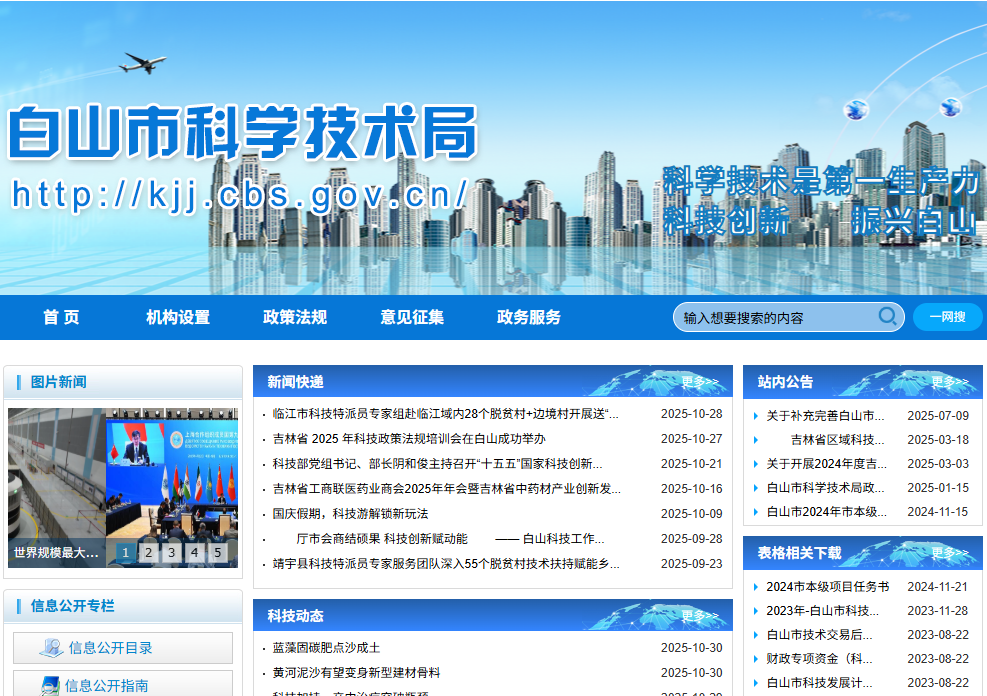Viewport: 987px width, 696px height.
Task: Read the 蓝藻固碳肥点沙成土 article
Action: click(x=326, y=648)
